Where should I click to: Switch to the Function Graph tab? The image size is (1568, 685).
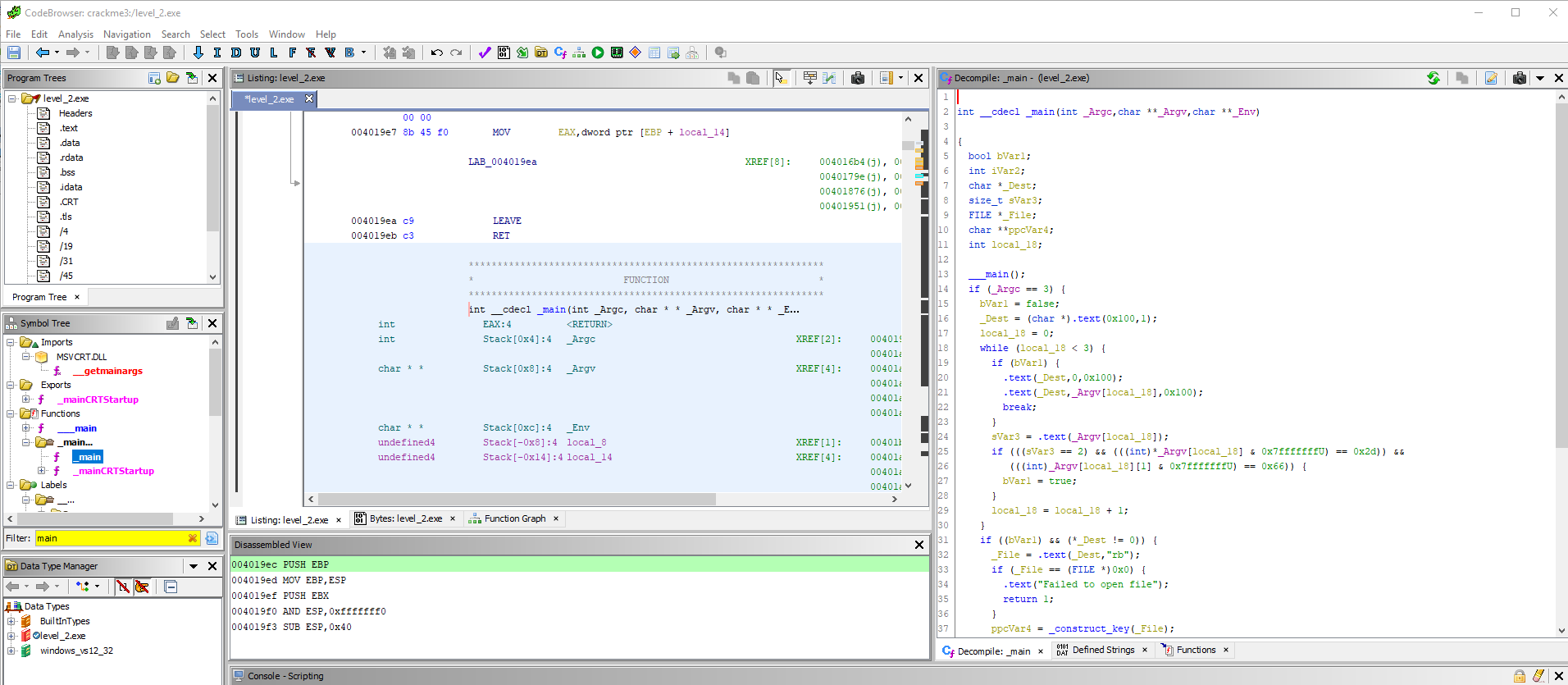514,518
